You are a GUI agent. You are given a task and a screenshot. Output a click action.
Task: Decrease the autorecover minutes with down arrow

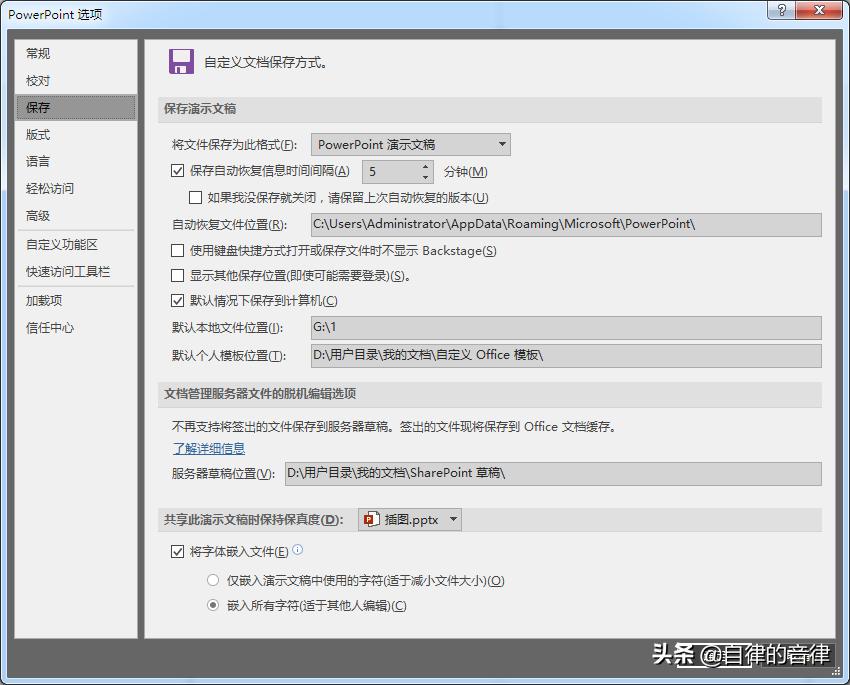pos(426,177)
